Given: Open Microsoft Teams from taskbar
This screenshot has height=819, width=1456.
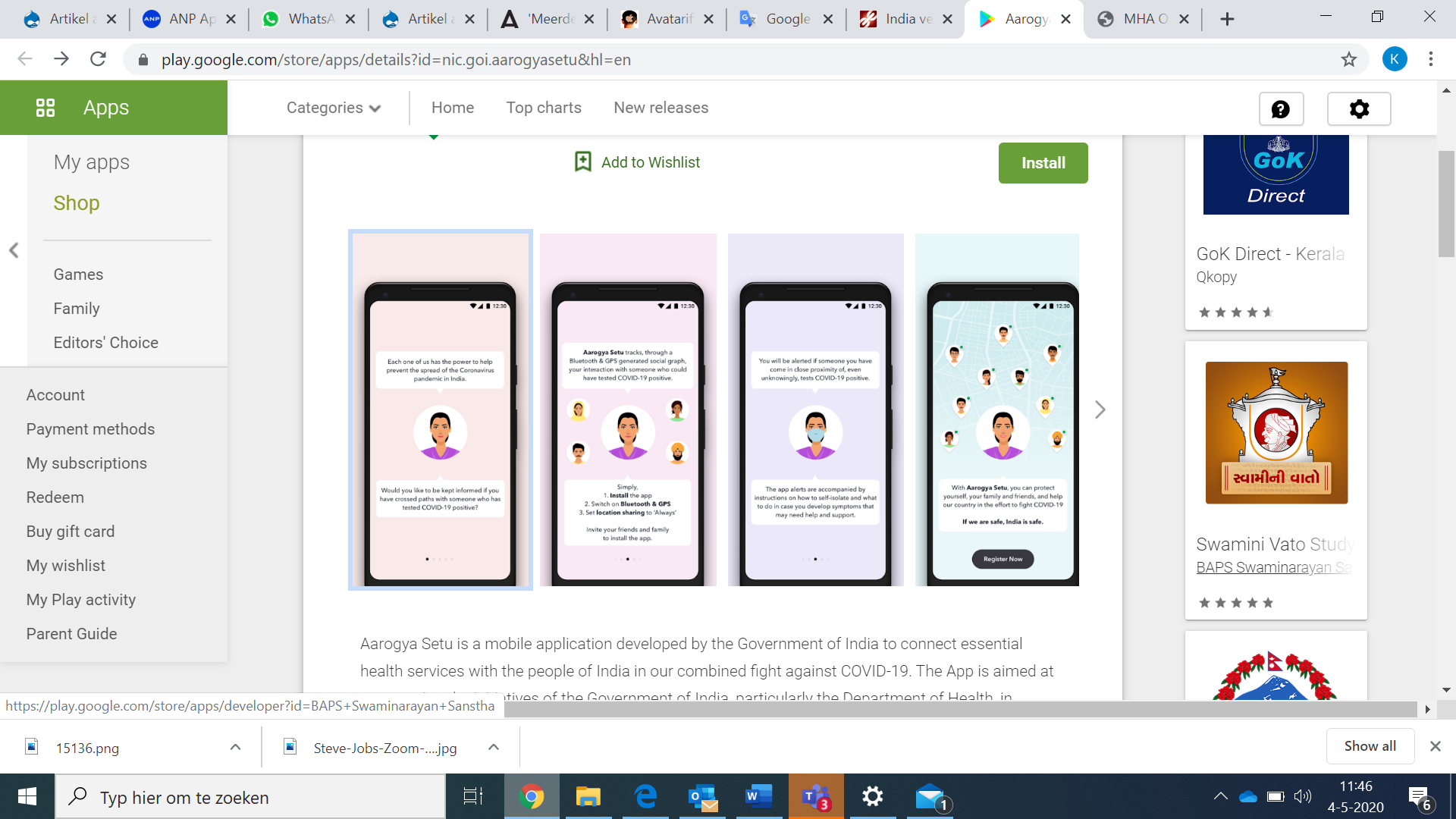Looking at the screenshot, I should (815, 797).
